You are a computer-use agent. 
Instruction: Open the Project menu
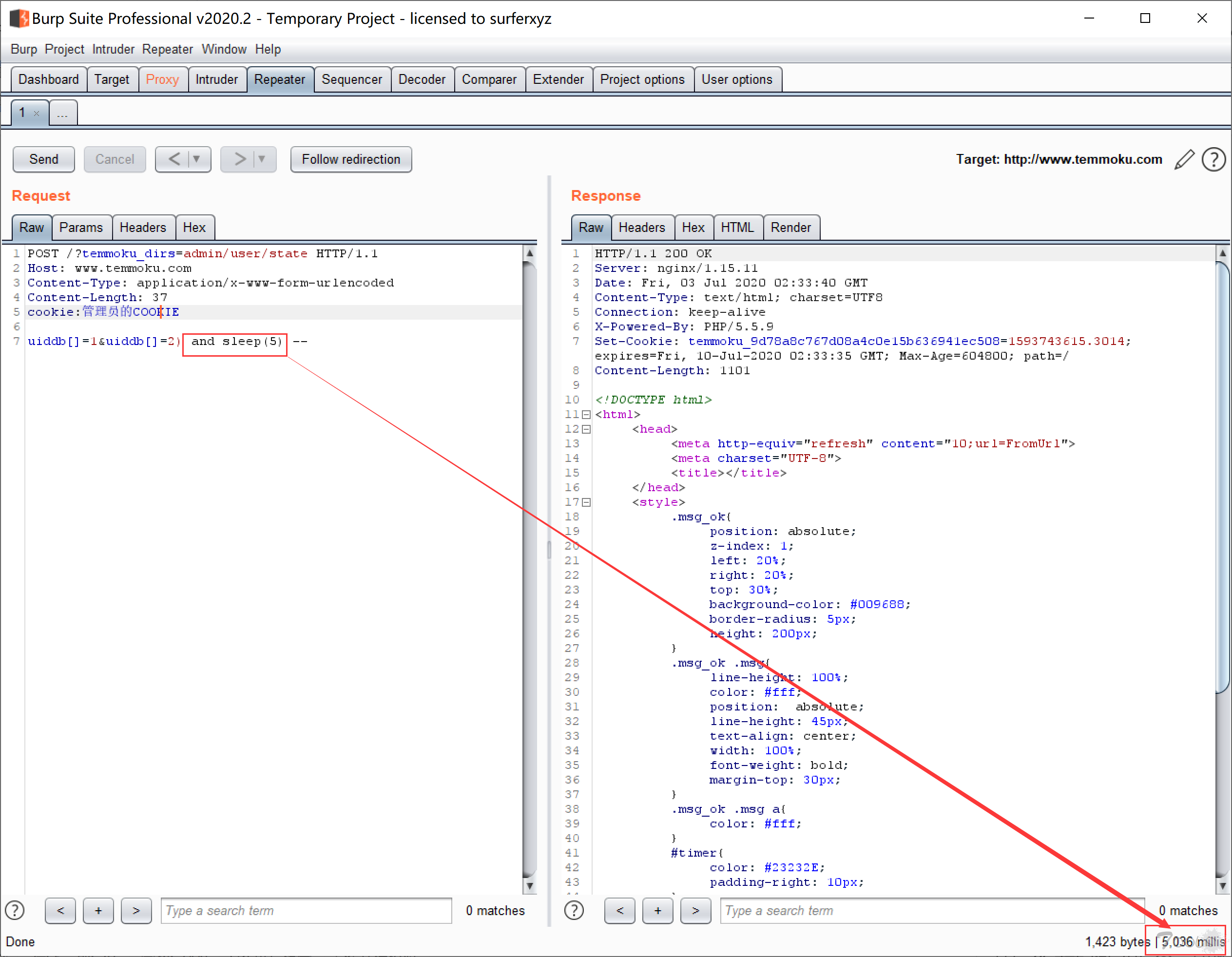pos(64,49)
